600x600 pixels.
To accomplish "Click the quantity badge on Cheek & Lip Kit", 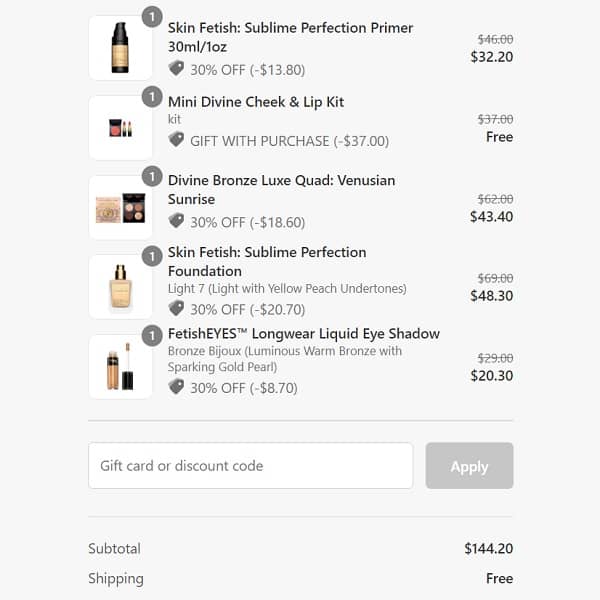I will pos(152,97).
